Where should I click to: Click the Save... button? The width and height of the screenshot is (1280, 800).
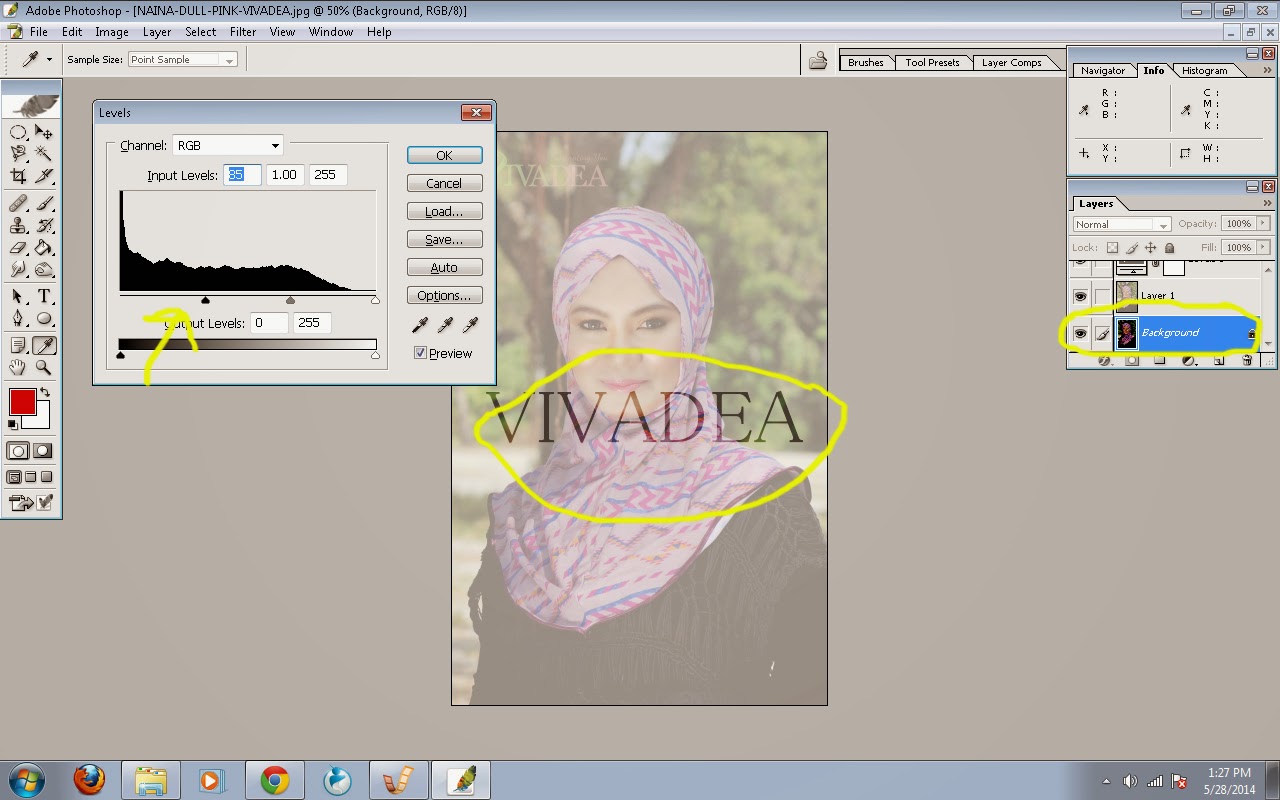[x=444, y=239]
